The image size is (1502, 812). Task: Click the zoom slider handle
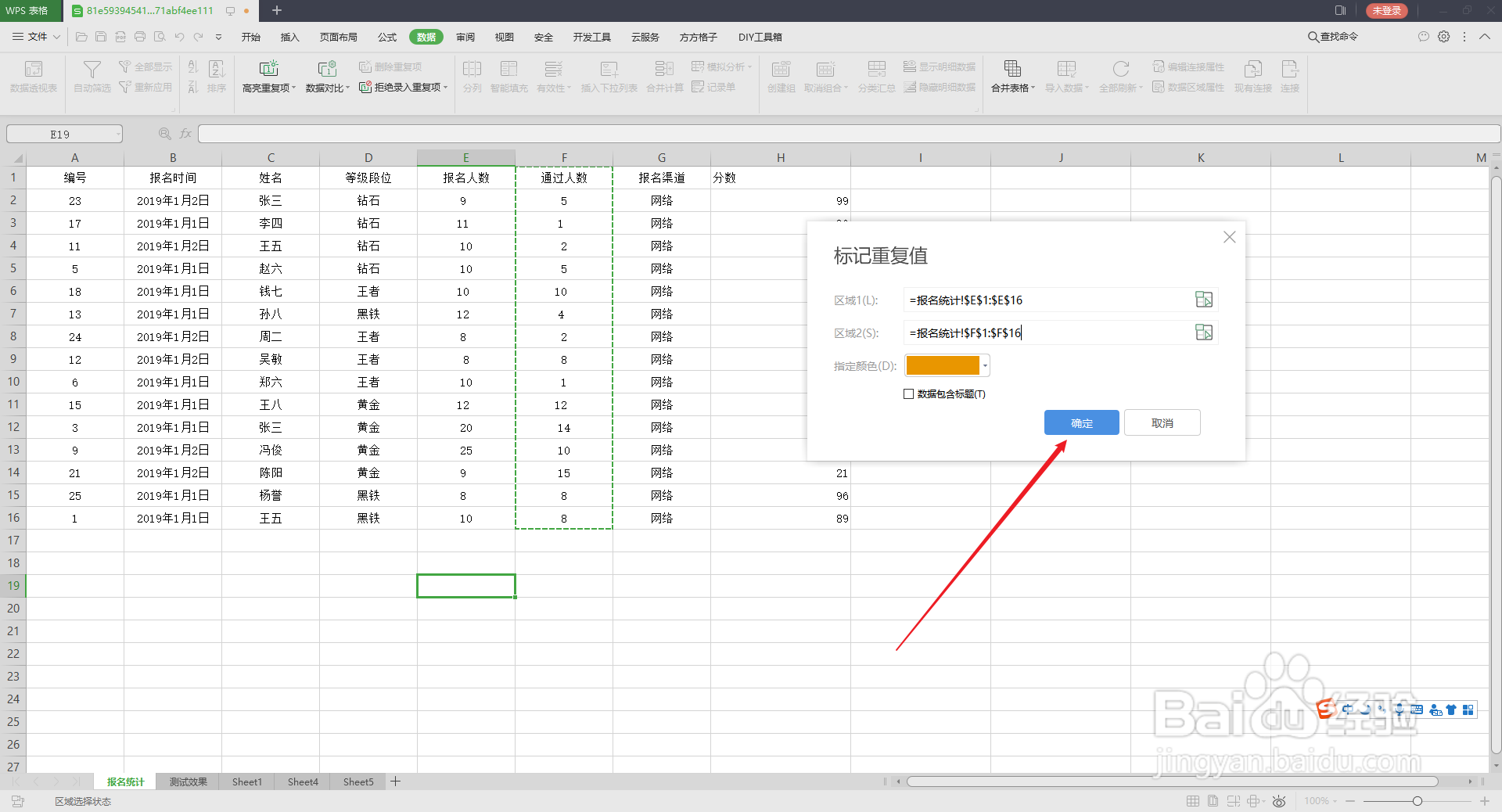[1417, 801]
